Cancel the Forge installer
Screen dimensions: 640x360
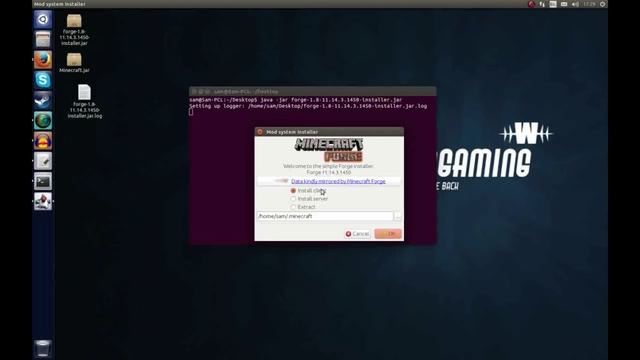358,234
